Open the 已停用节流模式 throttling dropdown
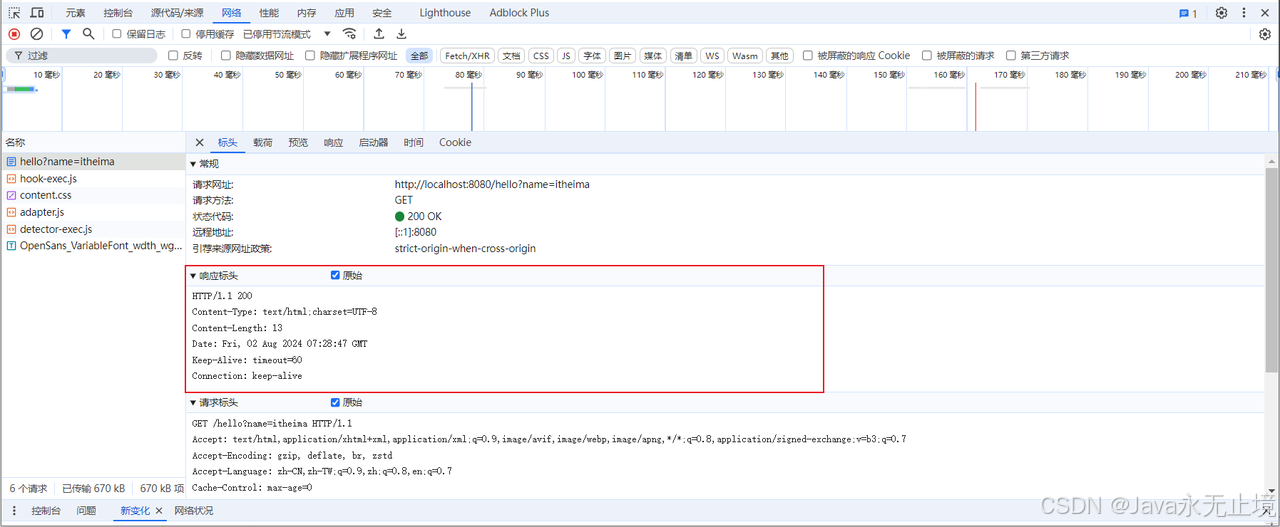1280x527 pixels. pos(286,34)
